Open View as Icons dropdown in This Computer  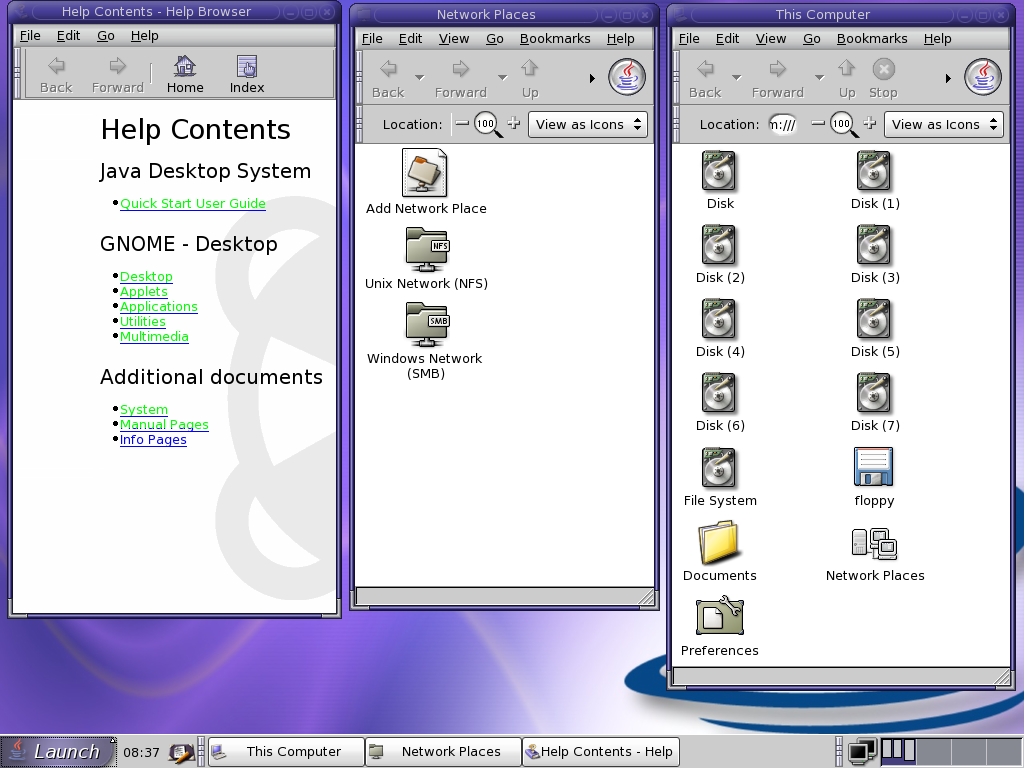click(944, 124)
